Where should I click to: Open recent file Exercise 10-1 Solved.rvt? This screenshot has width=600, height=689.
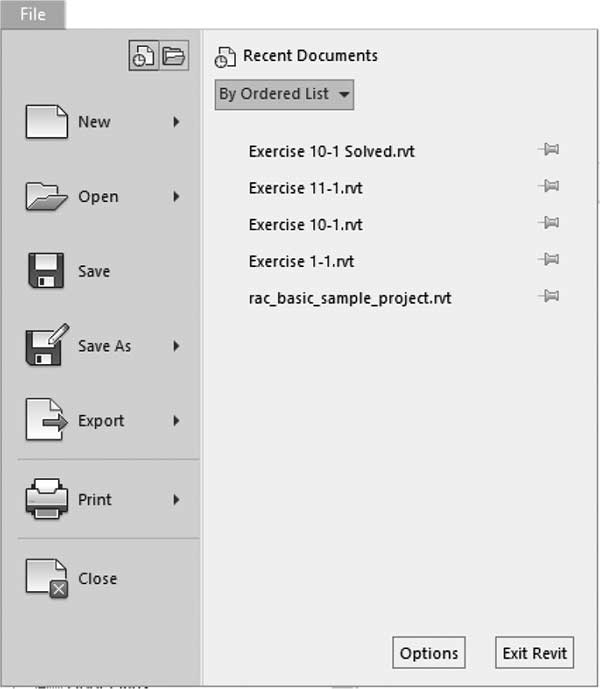click(331, 152)
